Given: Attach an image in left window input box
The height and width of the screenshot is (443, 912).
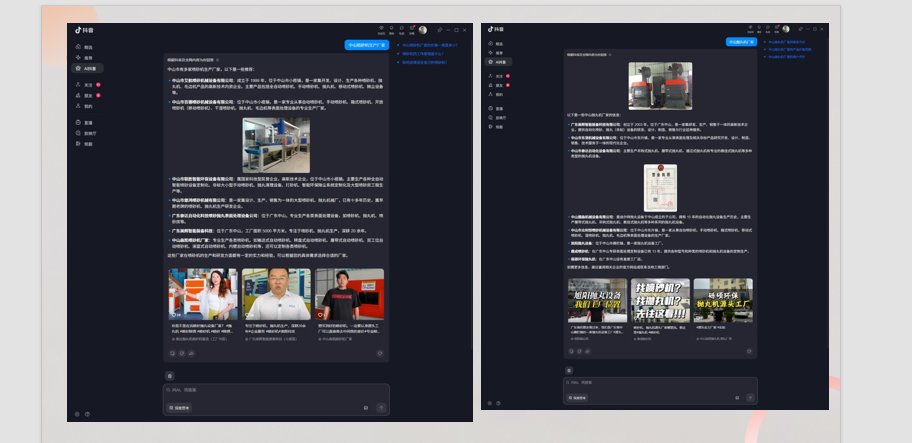Looking at the screenshot, I should tap(366, 408).
